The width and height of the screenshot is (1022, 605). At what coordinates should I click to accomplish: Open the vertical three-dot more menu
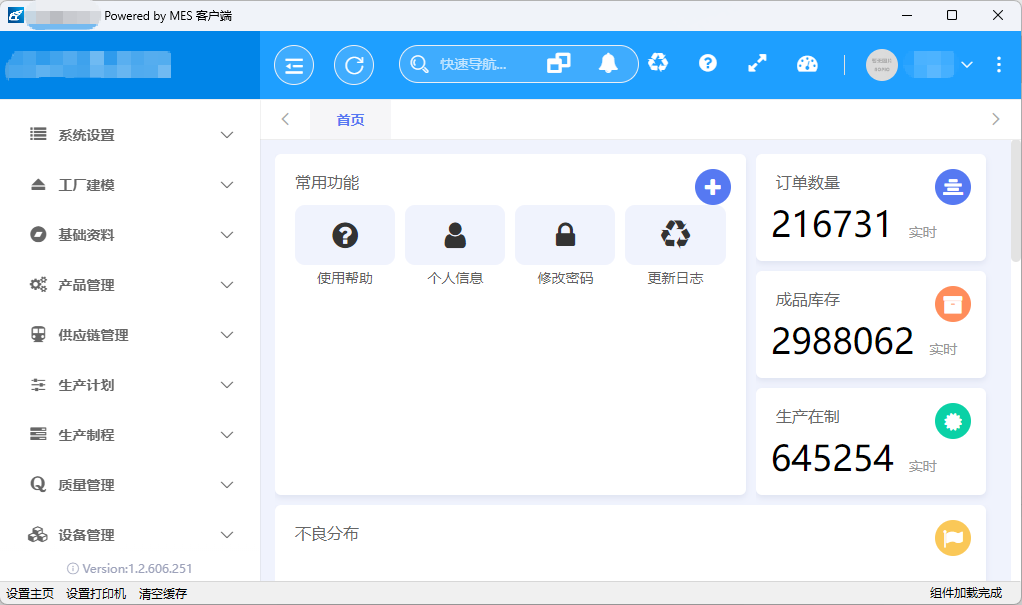[999, 64]
